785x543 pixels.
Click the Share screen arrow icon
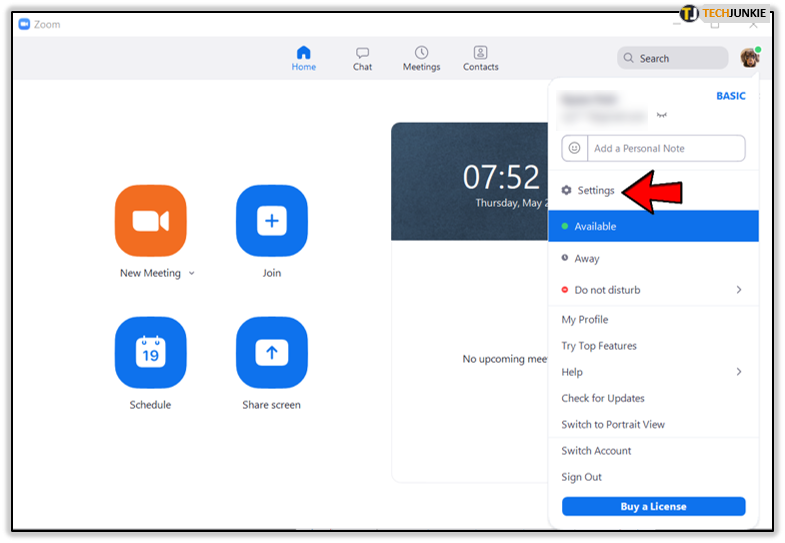tap(271, 352)
